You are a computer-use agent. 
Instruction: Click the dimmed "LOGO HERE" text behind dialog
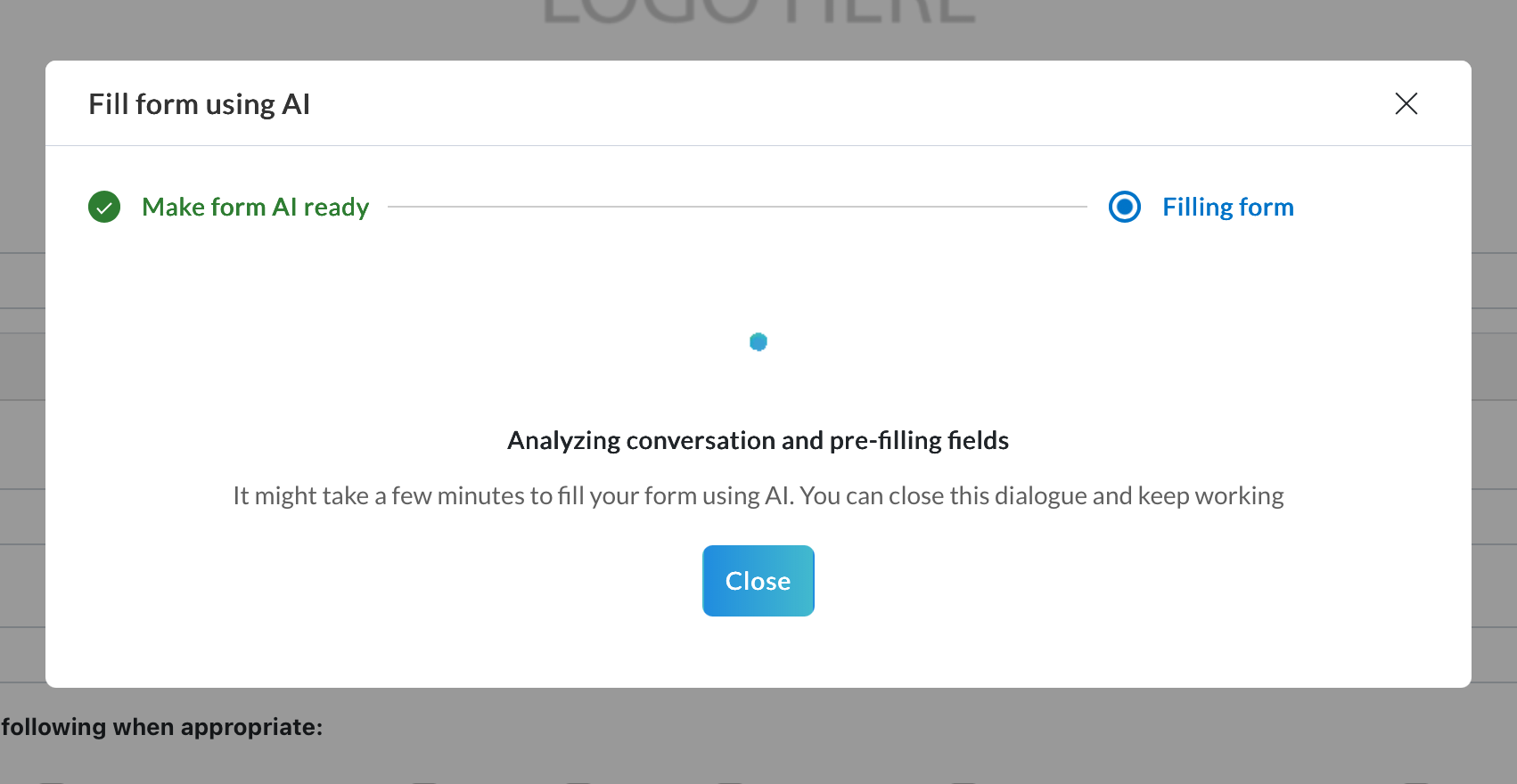click(758, 12)
